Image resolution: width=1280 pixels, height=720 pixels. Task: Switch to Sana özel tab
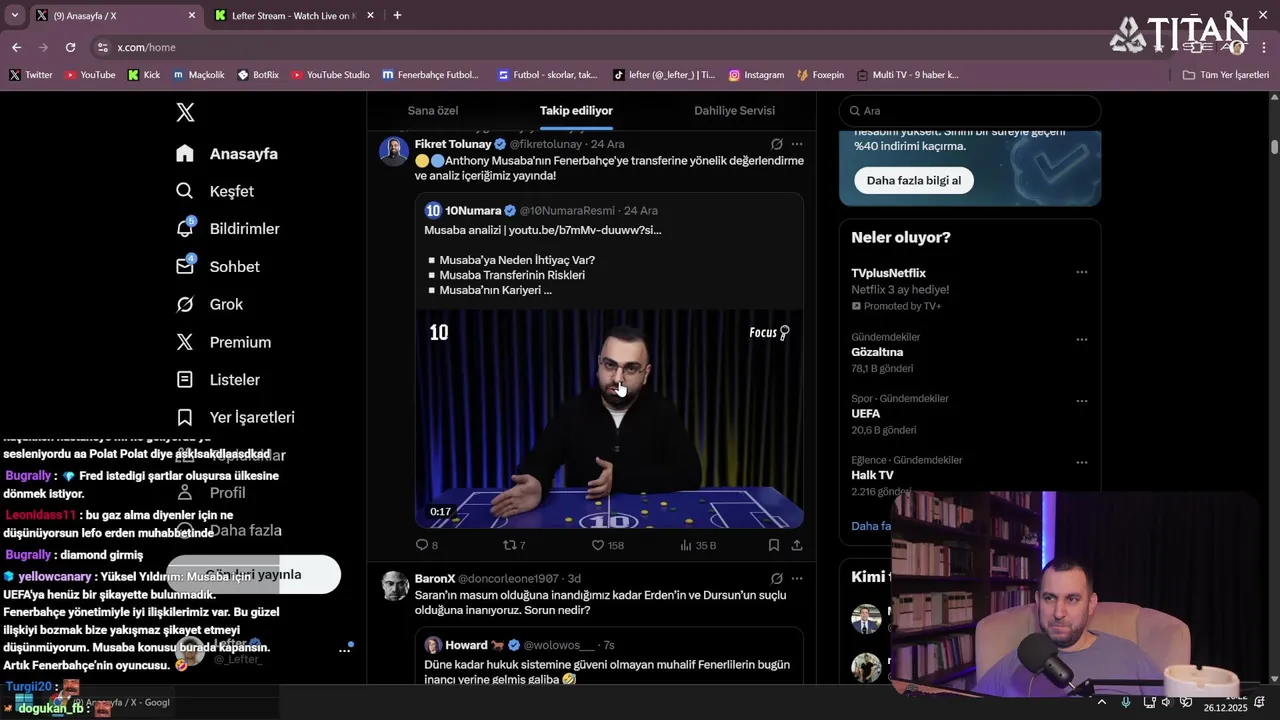433,111
